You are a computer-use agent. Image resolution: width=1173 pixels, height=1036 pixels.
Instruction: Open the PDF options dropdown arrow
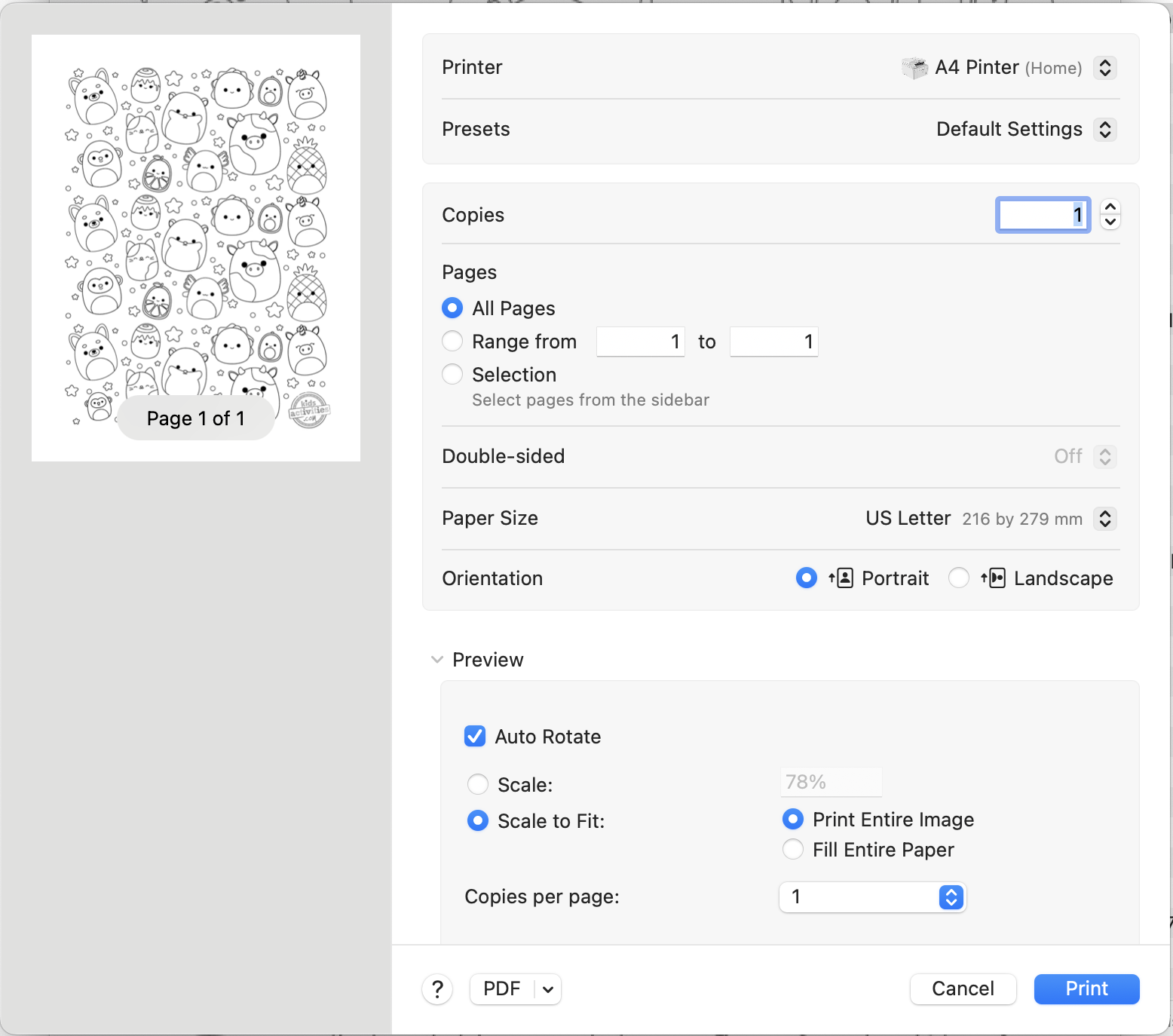[548, 989]
